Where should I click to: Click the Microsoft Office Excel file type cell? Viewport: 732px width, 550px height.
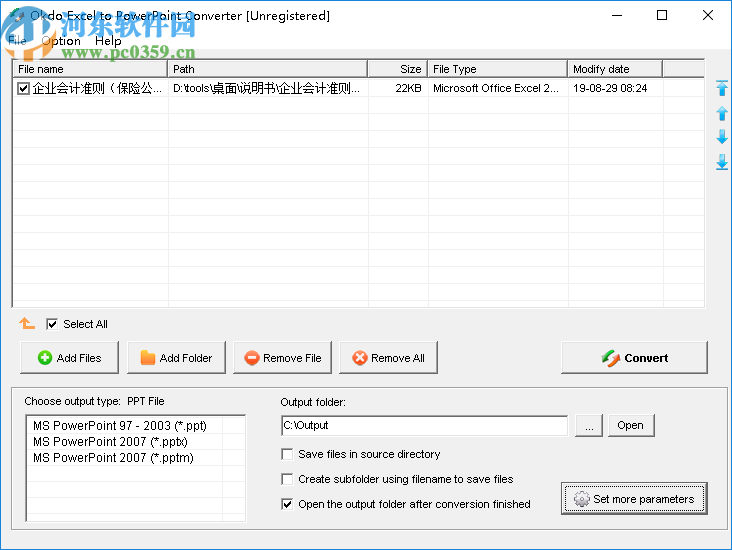tap(496, 88)
